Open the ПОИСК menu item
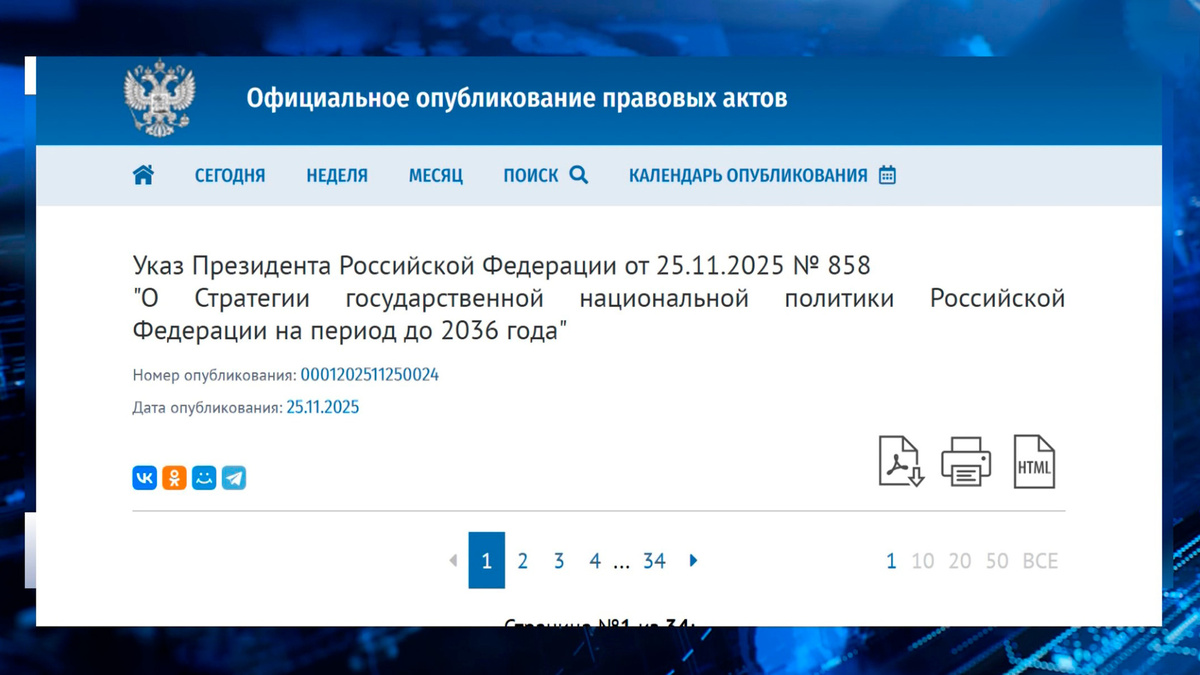 coord(531,176)
